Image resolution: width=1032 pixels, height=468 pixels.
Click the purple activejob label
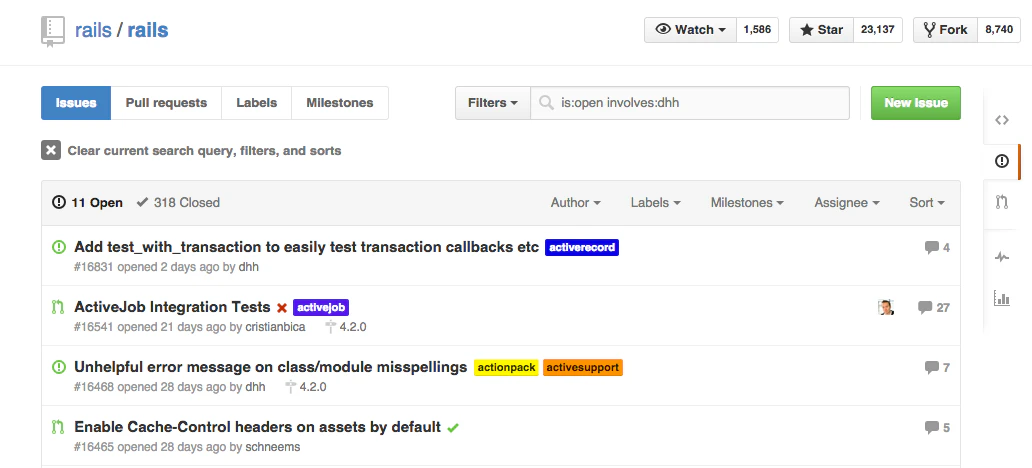tap(321, 307)
